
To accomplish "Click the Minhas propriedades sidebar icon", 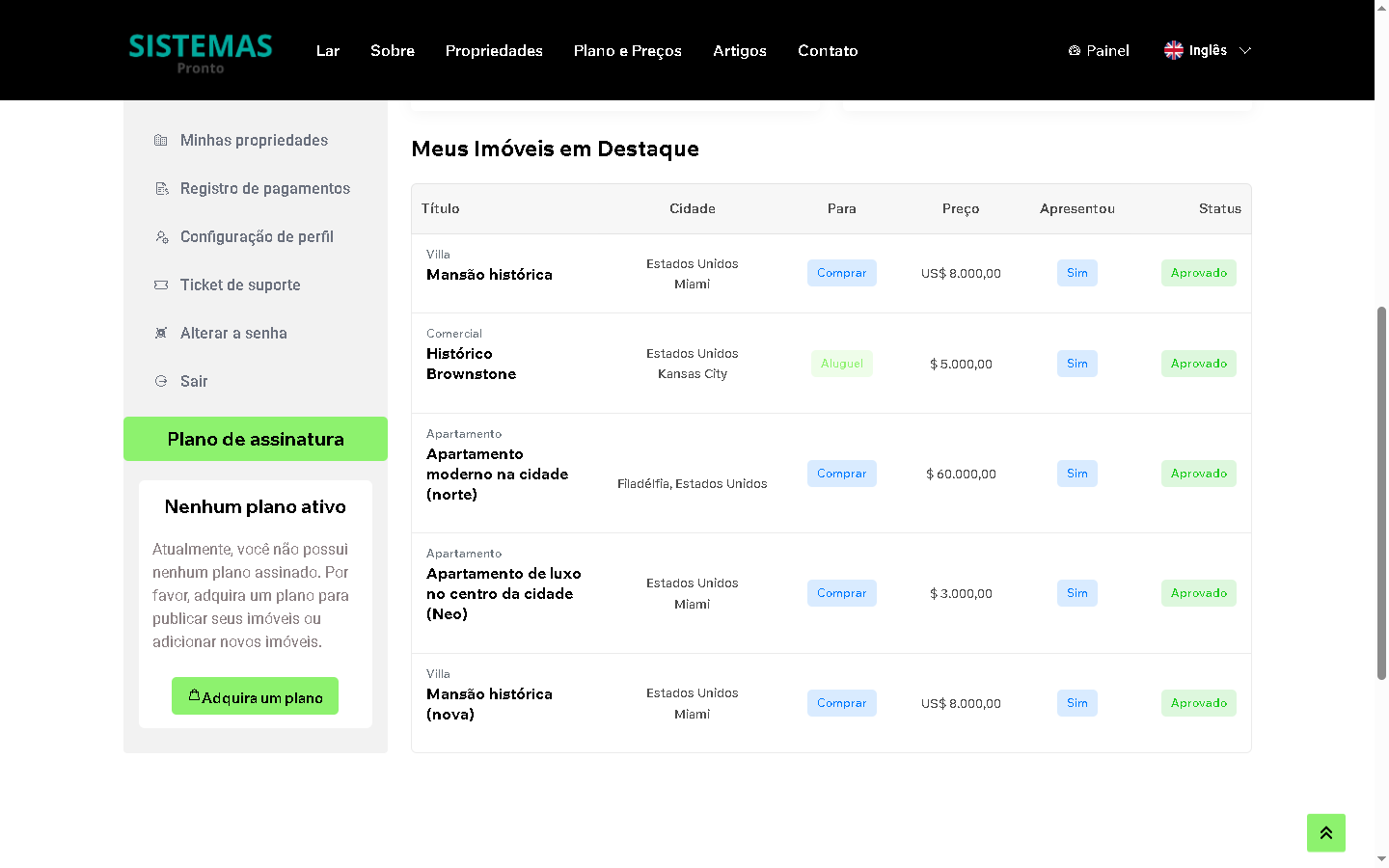I will tap(161, 141).
